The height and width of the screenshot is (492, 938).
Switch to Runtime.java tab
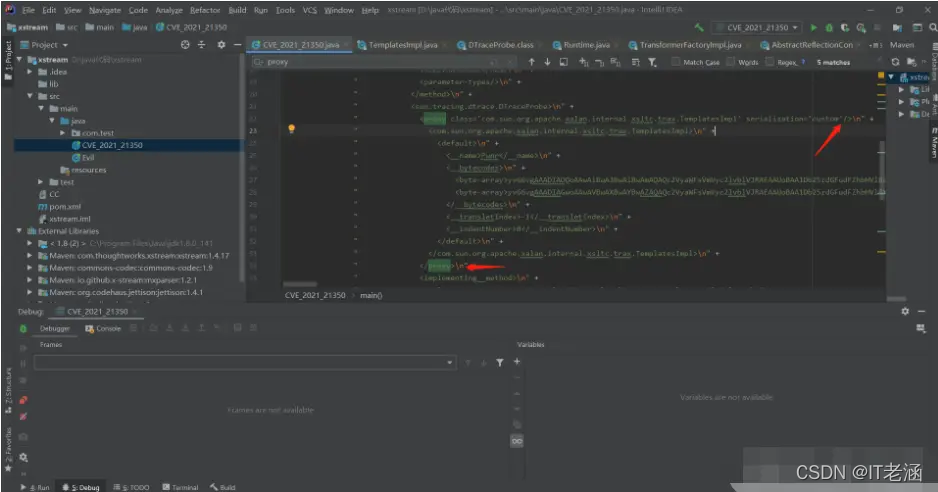click(x=586, y=45)
